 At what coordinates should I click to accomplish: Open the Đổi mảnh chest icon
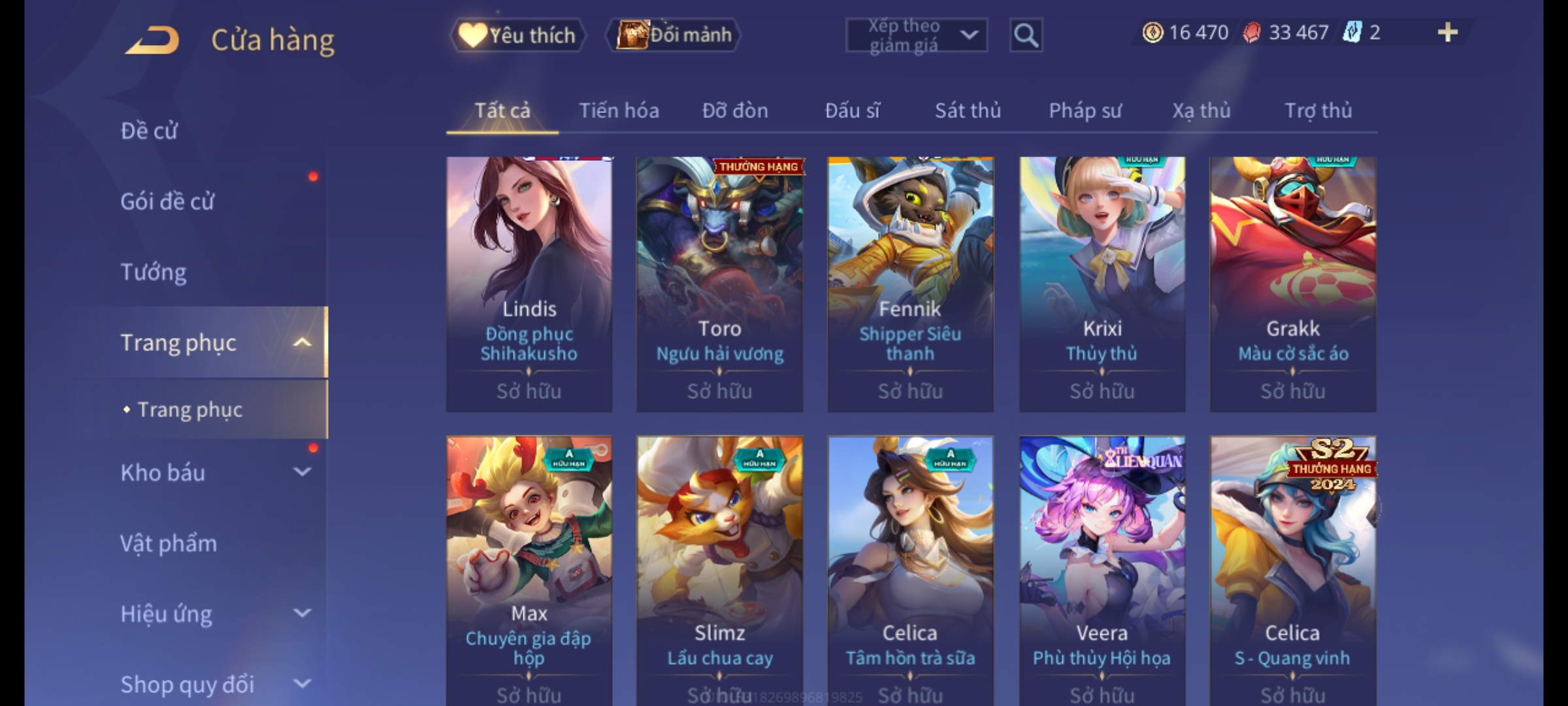pos(632,35)
